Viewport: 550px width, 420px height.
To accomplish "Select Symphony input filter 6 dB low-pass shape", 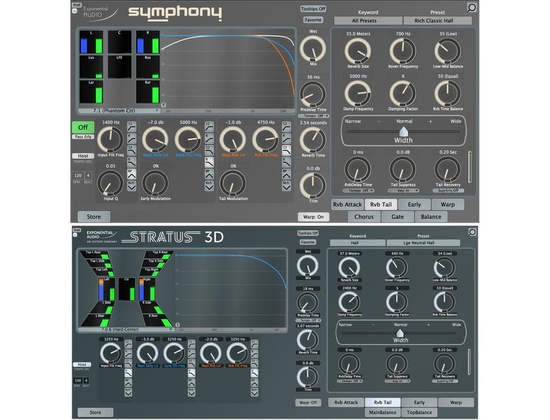I will tap(132, 162).
